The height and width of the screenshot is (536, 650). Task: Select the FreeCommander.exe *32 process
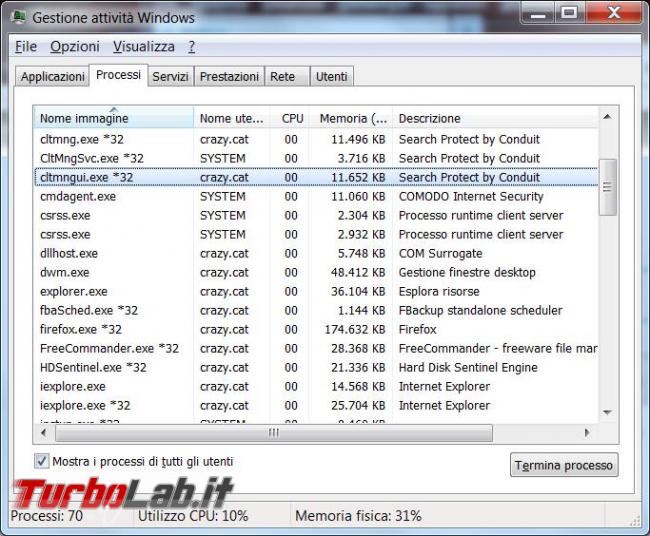click(x=316, y=349)
